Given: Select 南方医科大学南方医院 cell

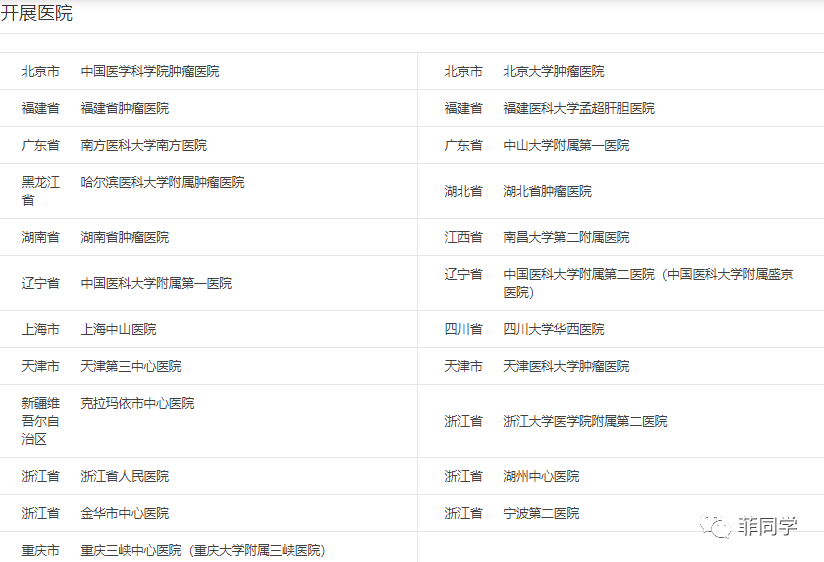Looking at the screenshot, I should (143, 145).
